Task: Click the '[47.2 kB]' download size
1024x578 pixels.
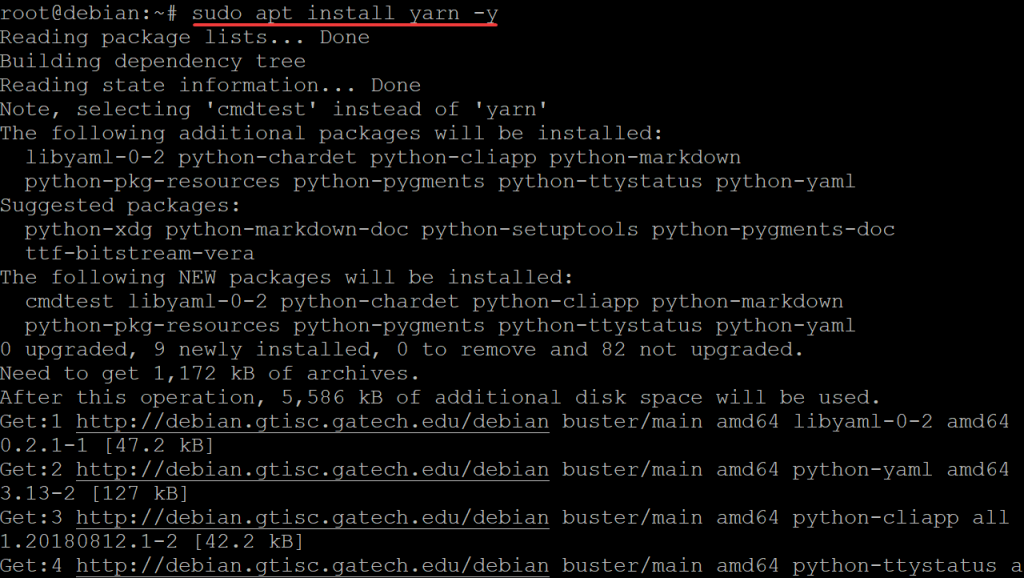Action: (x=152, y=445)
